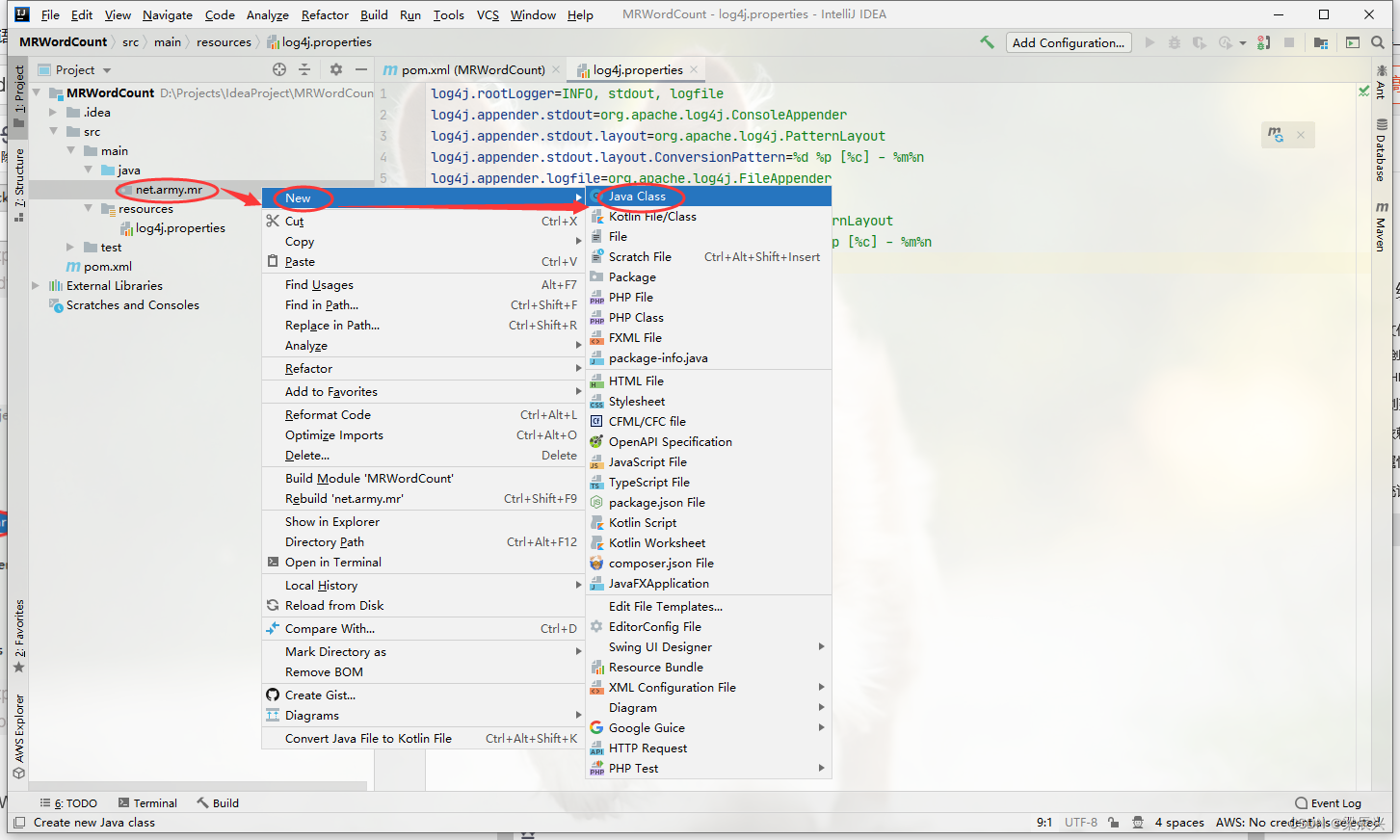Open the Database tool window
The image size is (1400, 840).
point(1382,150)
